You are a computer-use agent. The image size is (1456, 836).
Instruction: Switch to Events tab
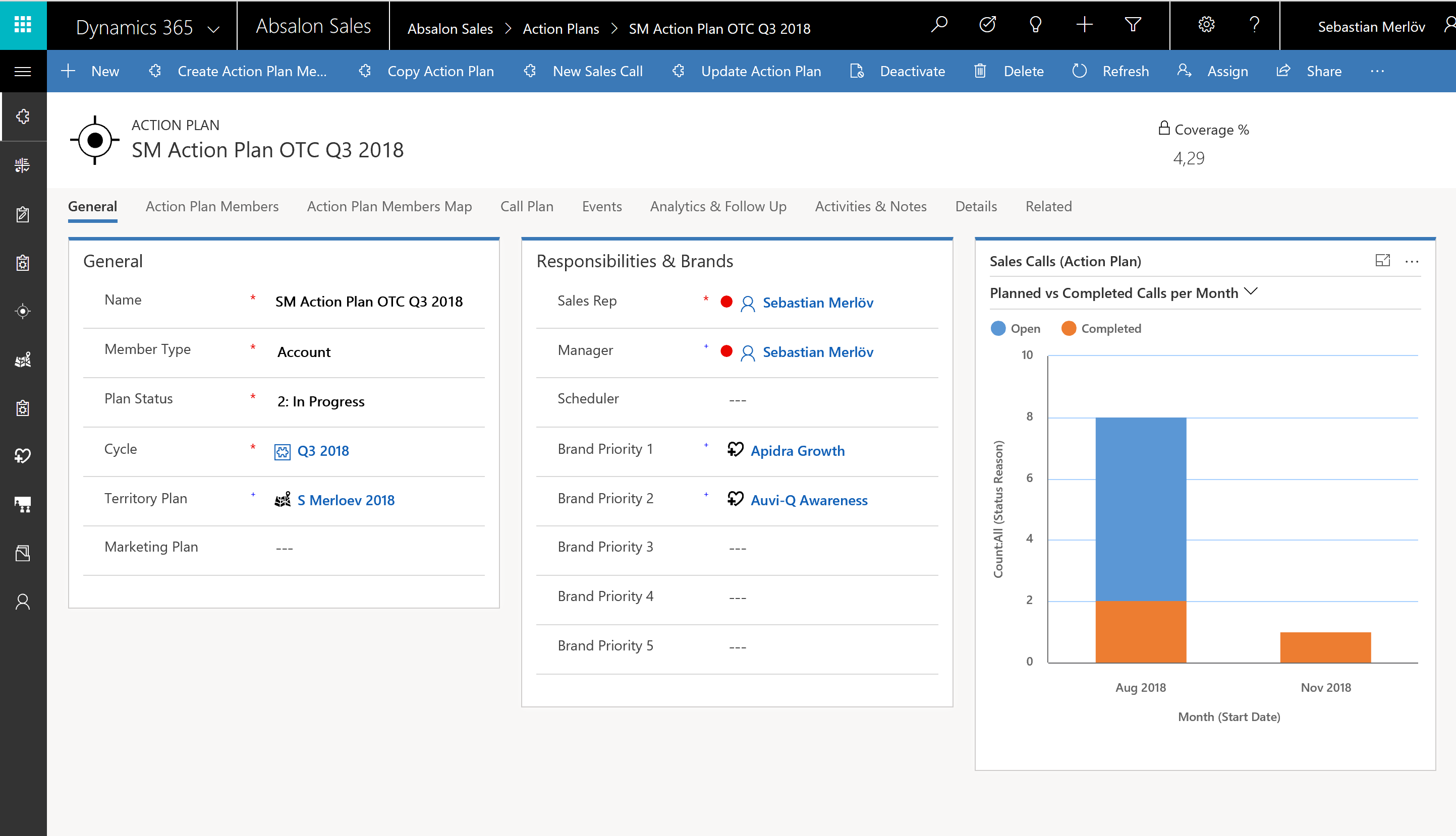coord(602,207)
